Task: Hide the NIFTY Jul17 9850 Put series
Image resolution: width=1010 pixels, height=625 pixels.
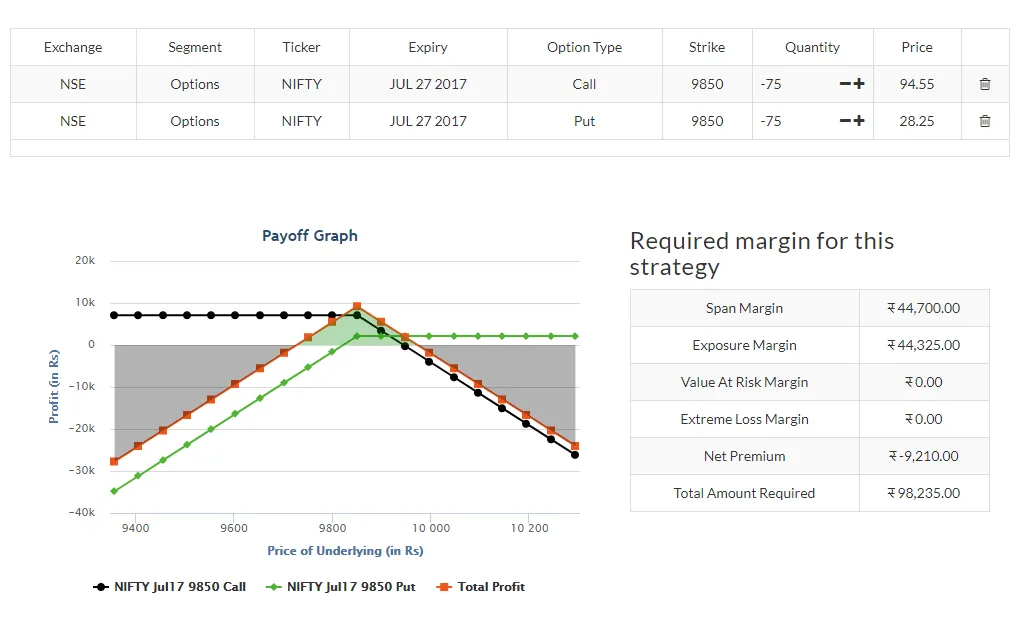Action: click(341, 587)
